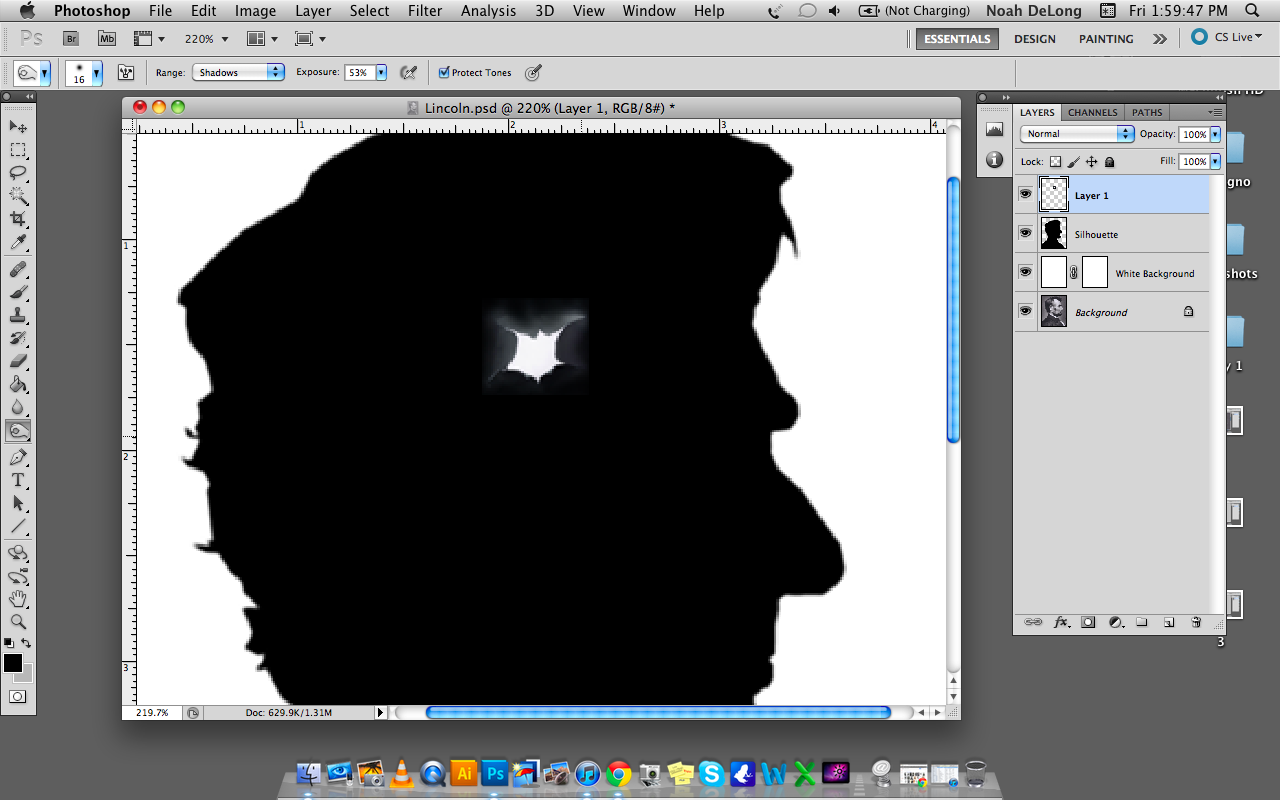
Task: Select the Line shape tool
Action: coord(18,527)
